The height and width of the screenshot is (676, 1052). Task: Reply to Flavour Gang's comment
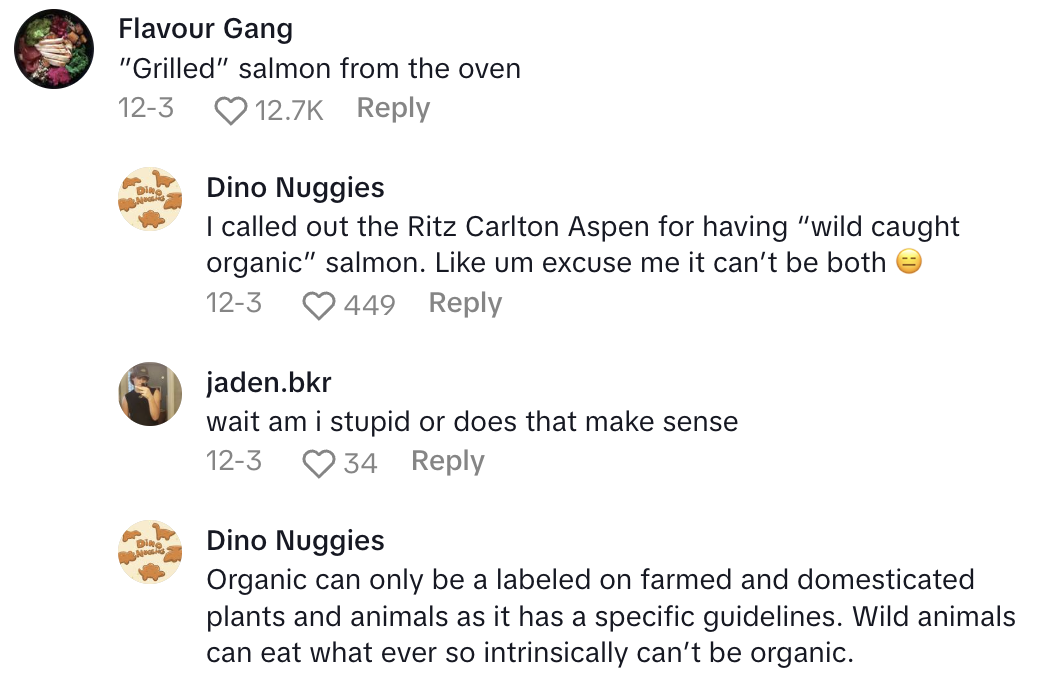coord(393,108)
